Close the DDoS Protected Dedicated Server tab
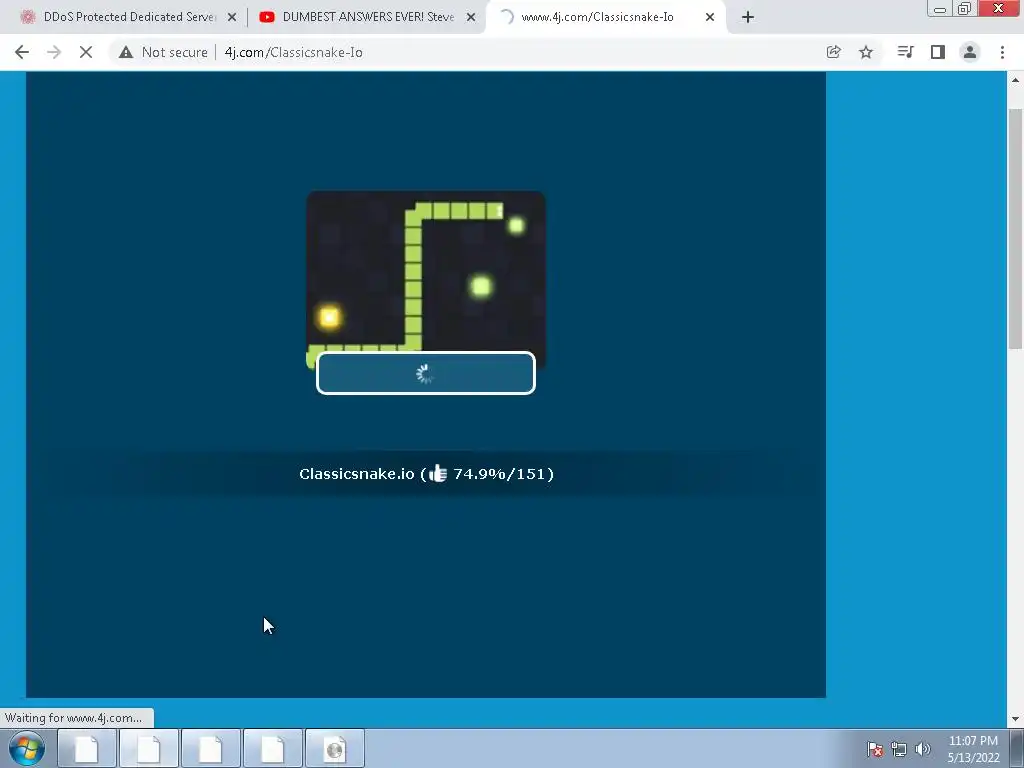 pos(231,17)
